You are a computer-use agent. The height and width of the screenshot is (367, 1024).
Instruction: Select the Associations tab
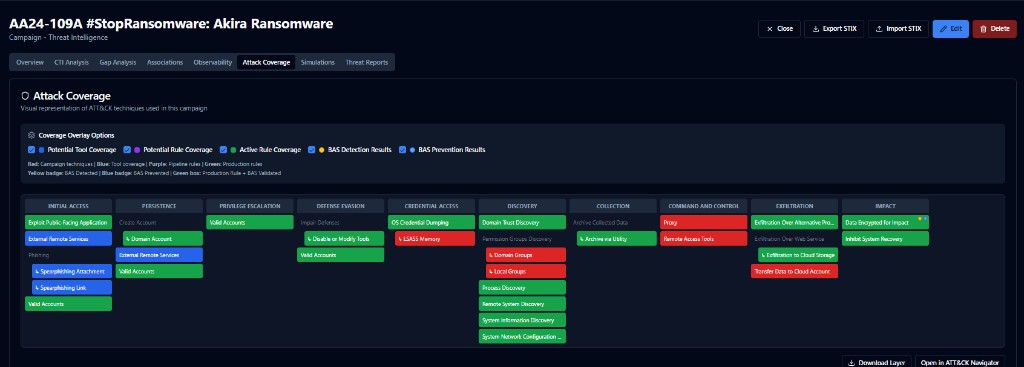[x=165, y=63]
